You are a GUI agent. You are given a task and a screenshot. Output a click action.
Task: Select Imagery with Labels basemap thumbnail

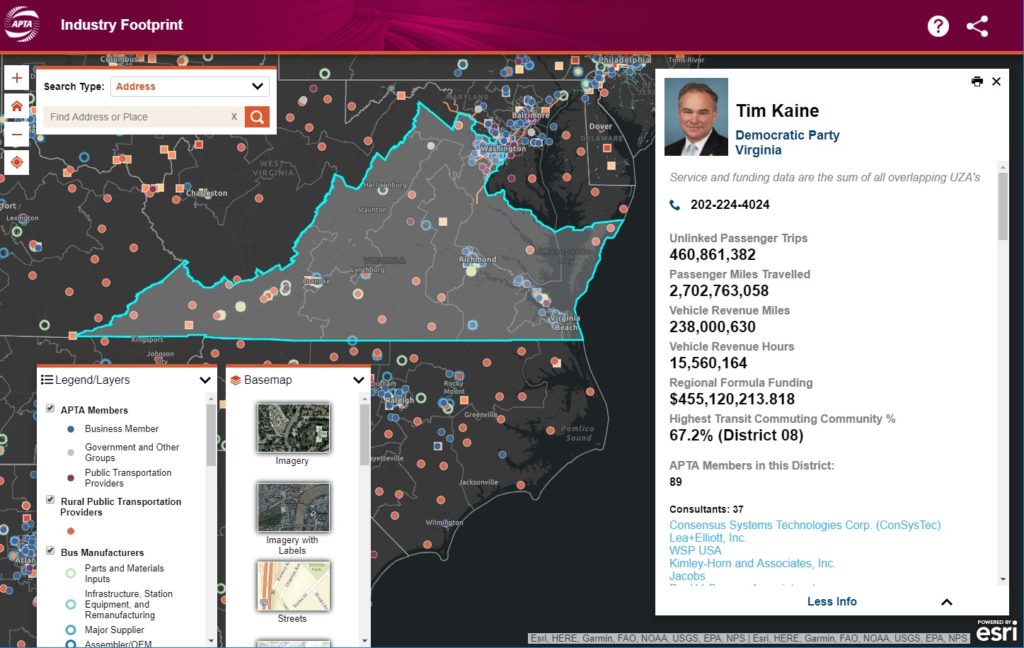(x=293, y=508)
